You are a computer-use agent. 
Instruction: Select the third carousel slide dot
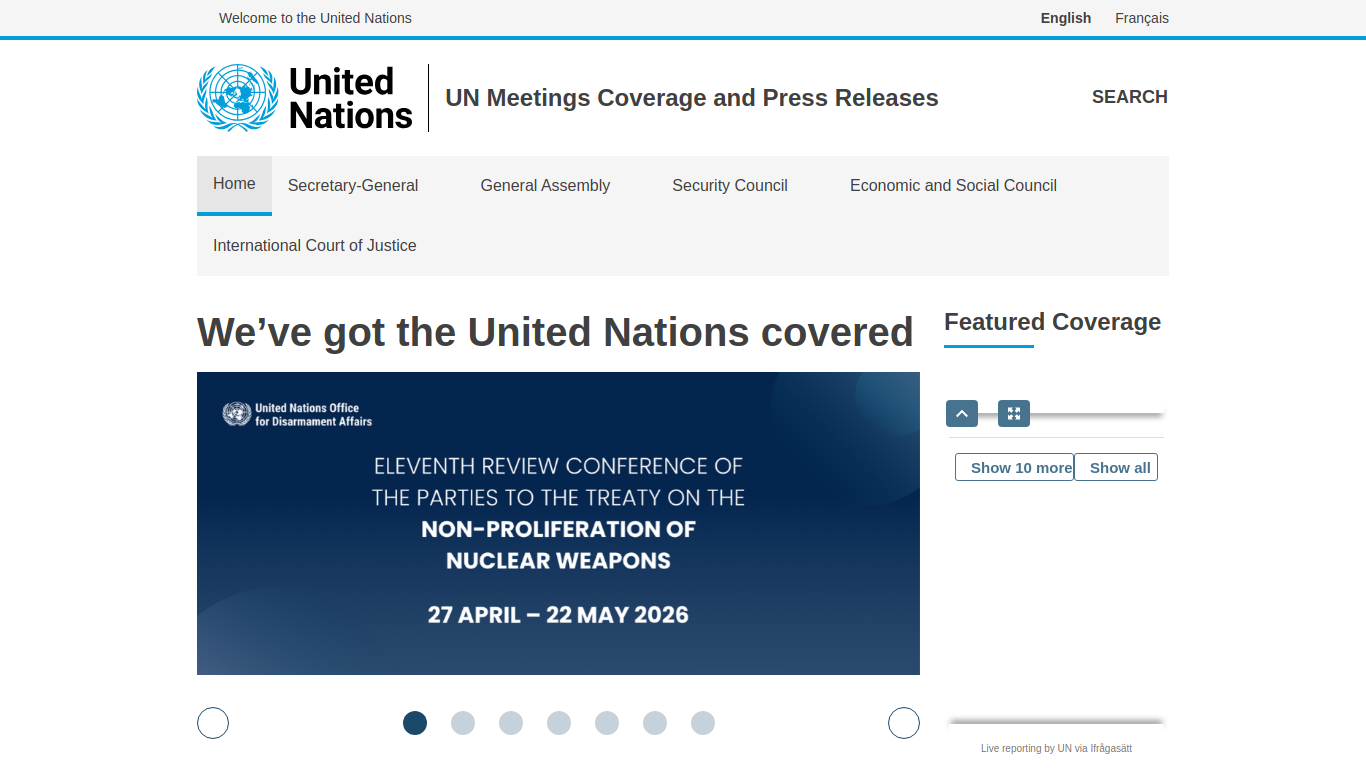pos(511,723)
